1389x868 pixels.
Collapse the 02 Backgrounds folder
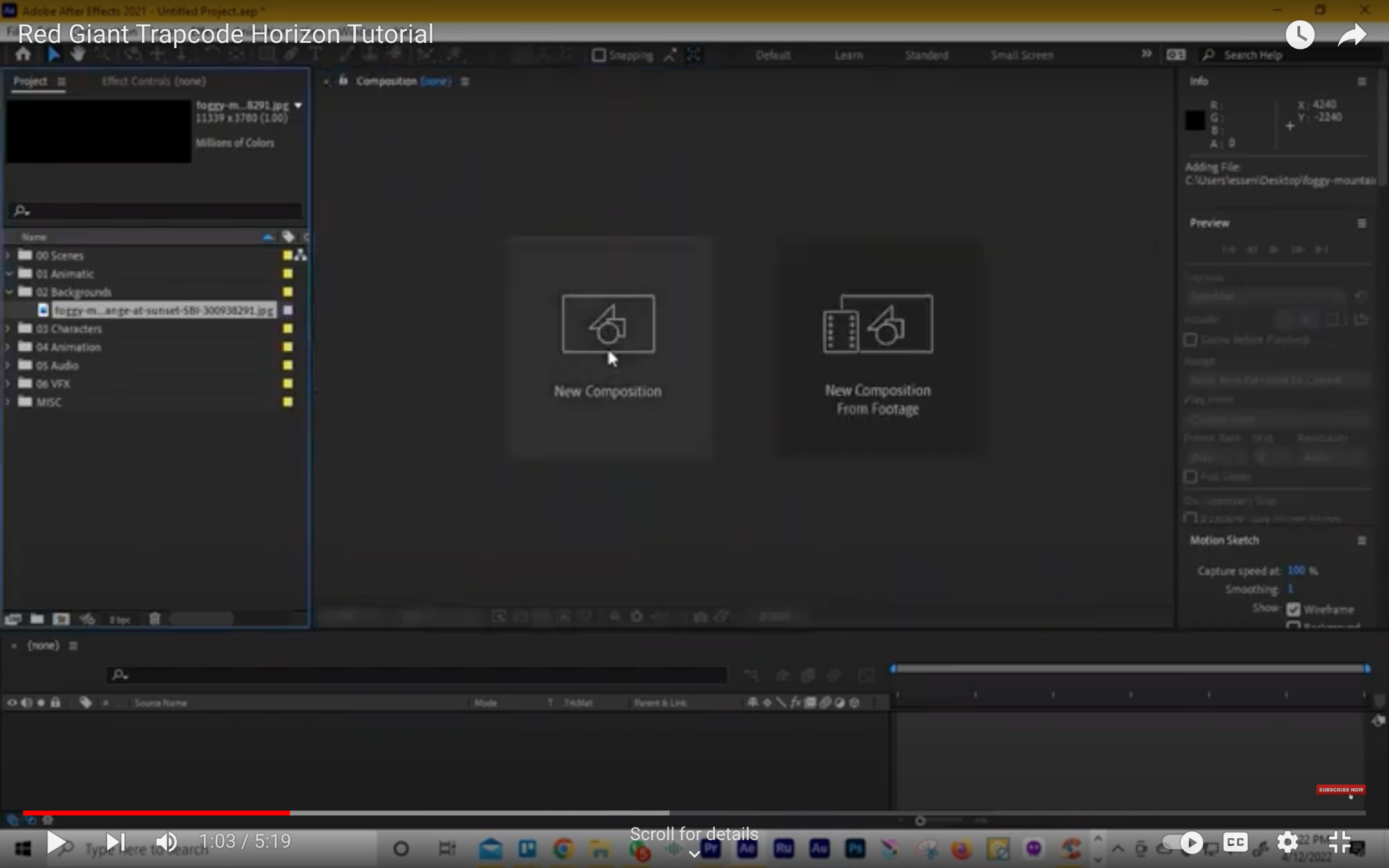click(8, 292)
